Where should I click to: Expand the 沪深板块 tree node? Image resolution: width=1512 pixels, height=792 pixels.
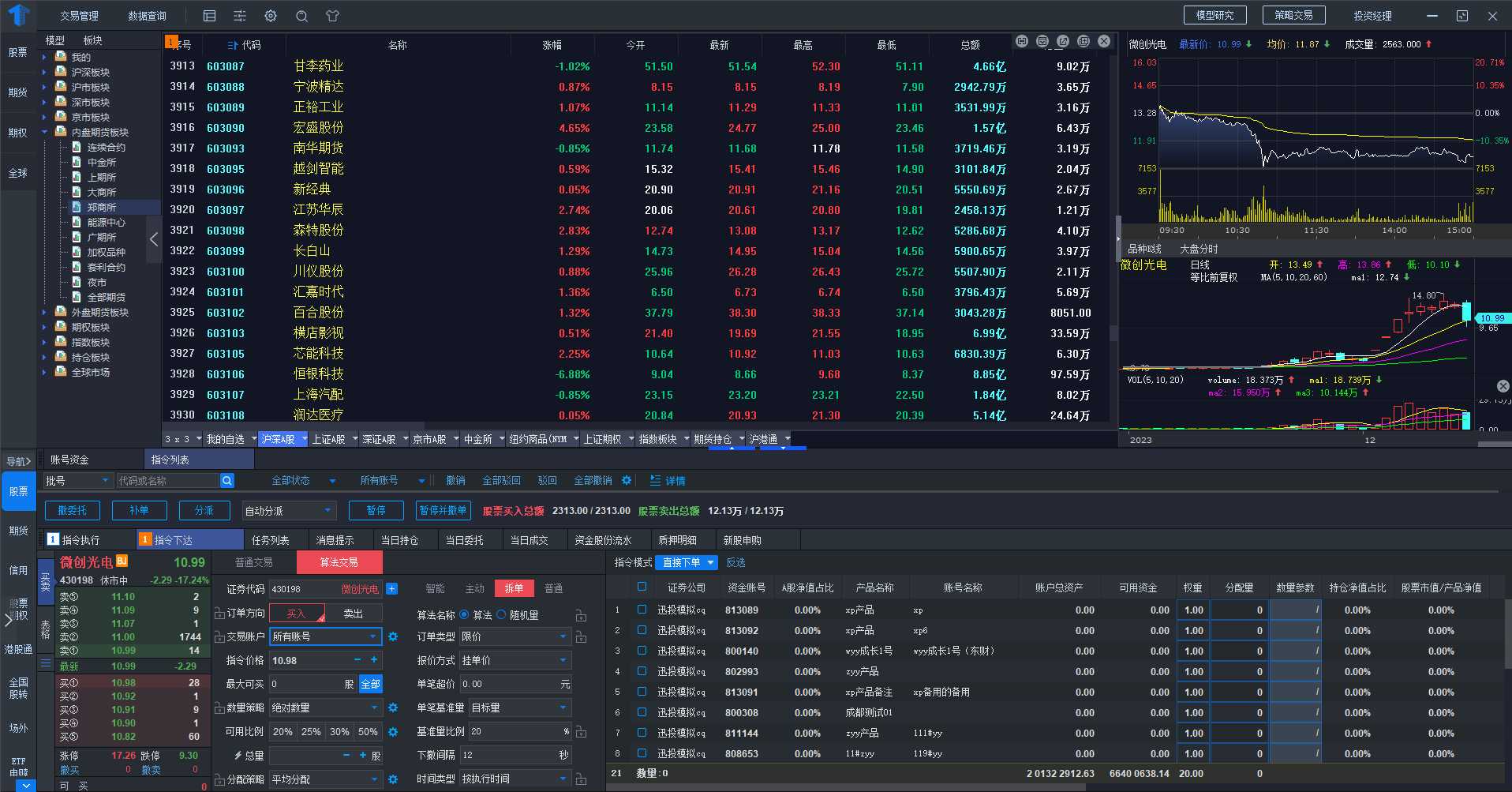(x=44, y=72)
